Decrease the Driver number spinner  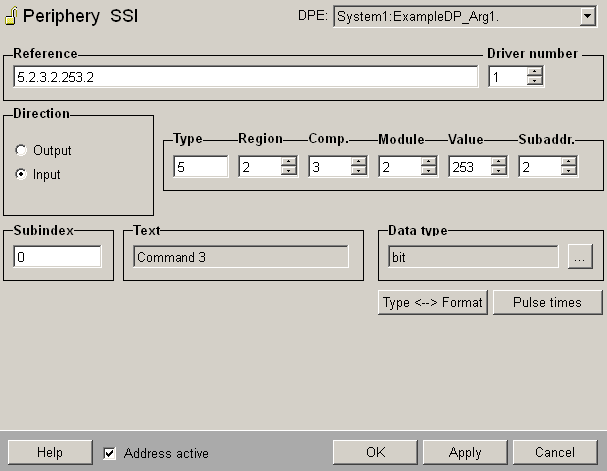(x=535, y=82)
